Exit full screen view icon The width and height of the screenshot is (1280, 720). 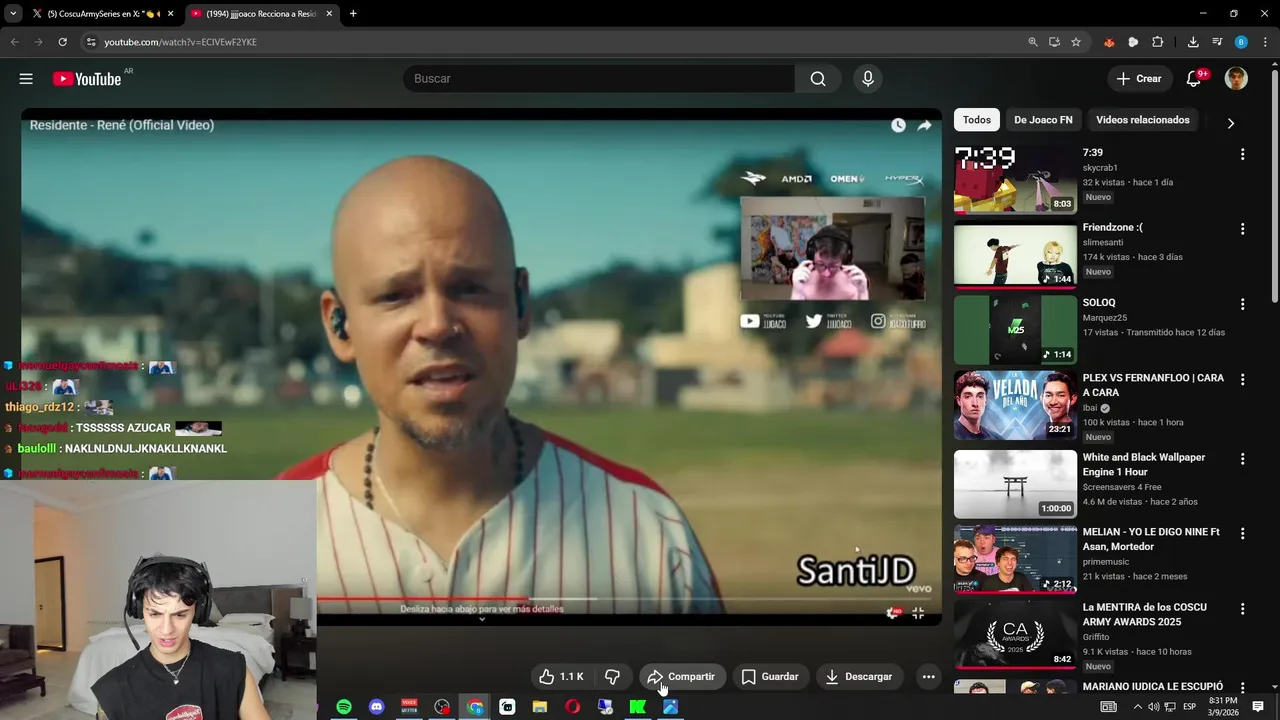pyautogui.click(x=918, y=613)
